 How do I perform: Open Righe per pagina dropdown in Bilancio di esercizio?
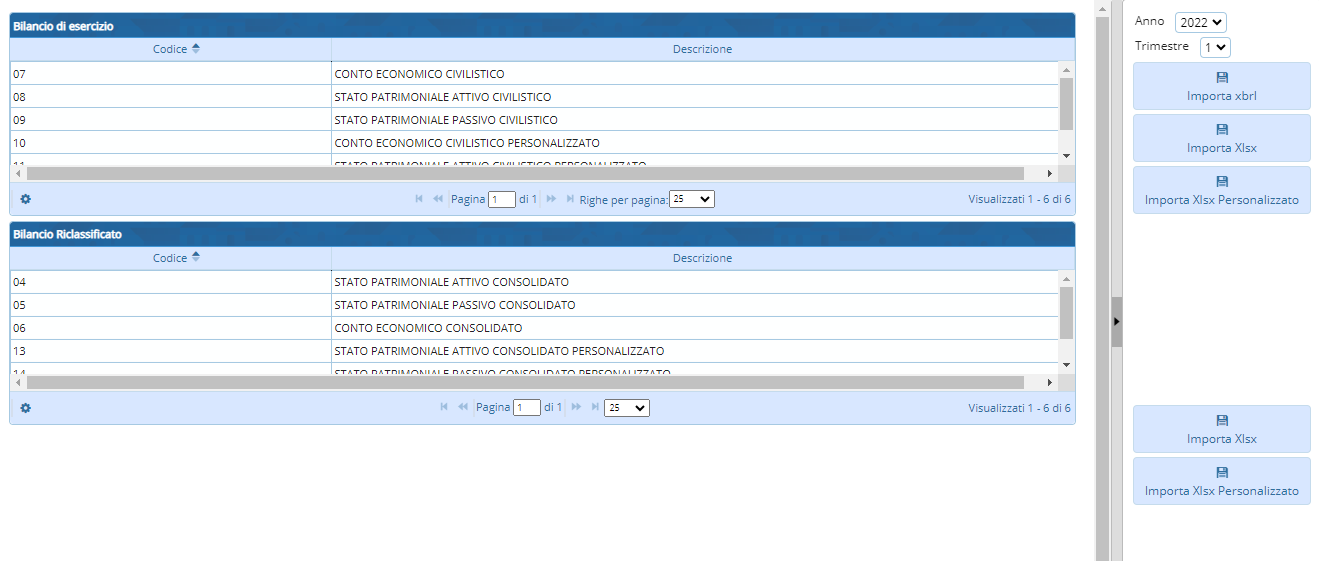point(692,199)
